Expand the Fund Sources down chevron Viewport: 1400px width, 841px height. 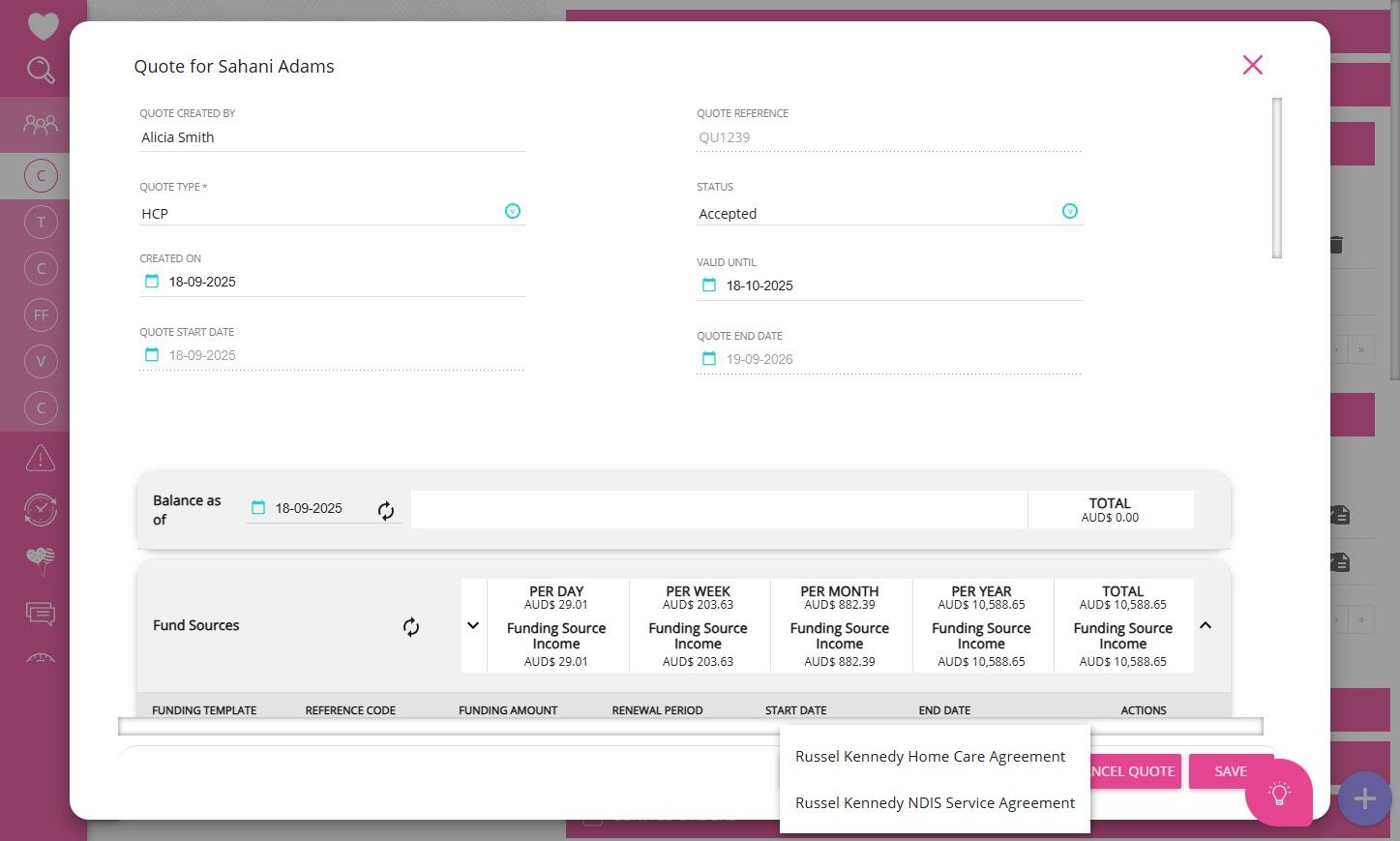coord(473,625)
